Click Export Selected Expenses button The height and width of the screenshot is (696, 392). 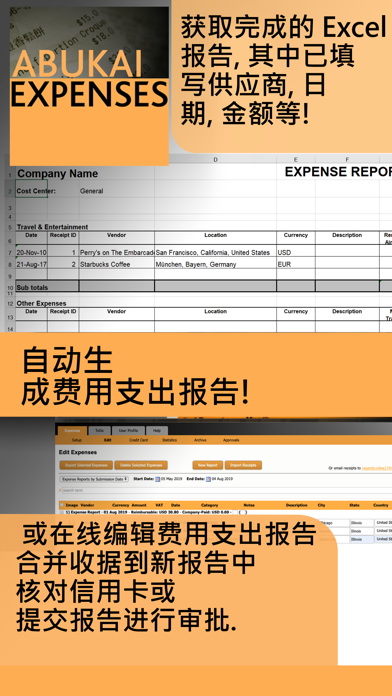pos(86,465)
